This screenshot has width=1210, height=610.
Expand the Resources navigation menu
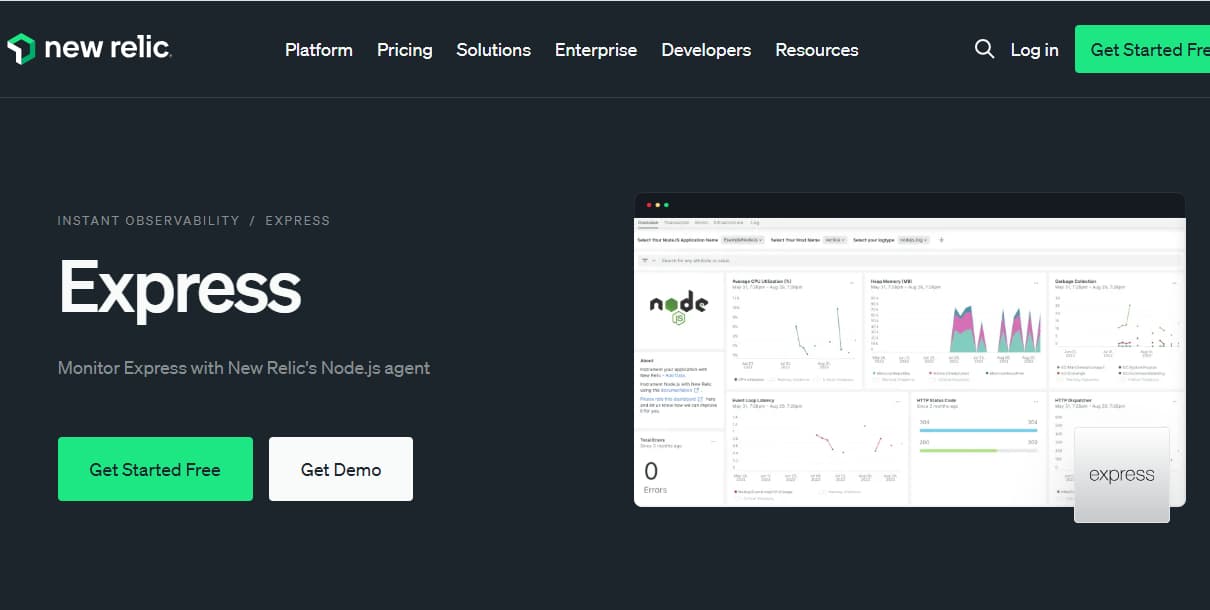tap(816, 50)
